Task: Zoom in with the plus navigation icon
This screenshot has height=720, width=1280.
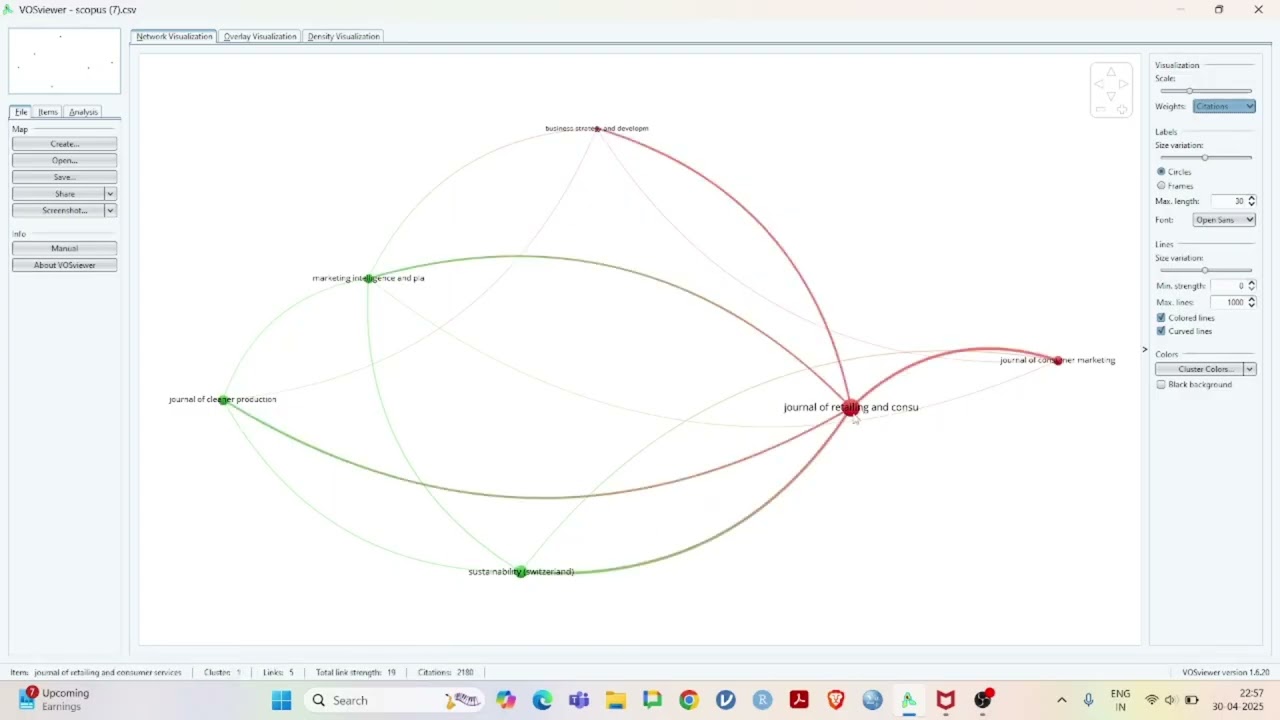Action: [1122, 109]
